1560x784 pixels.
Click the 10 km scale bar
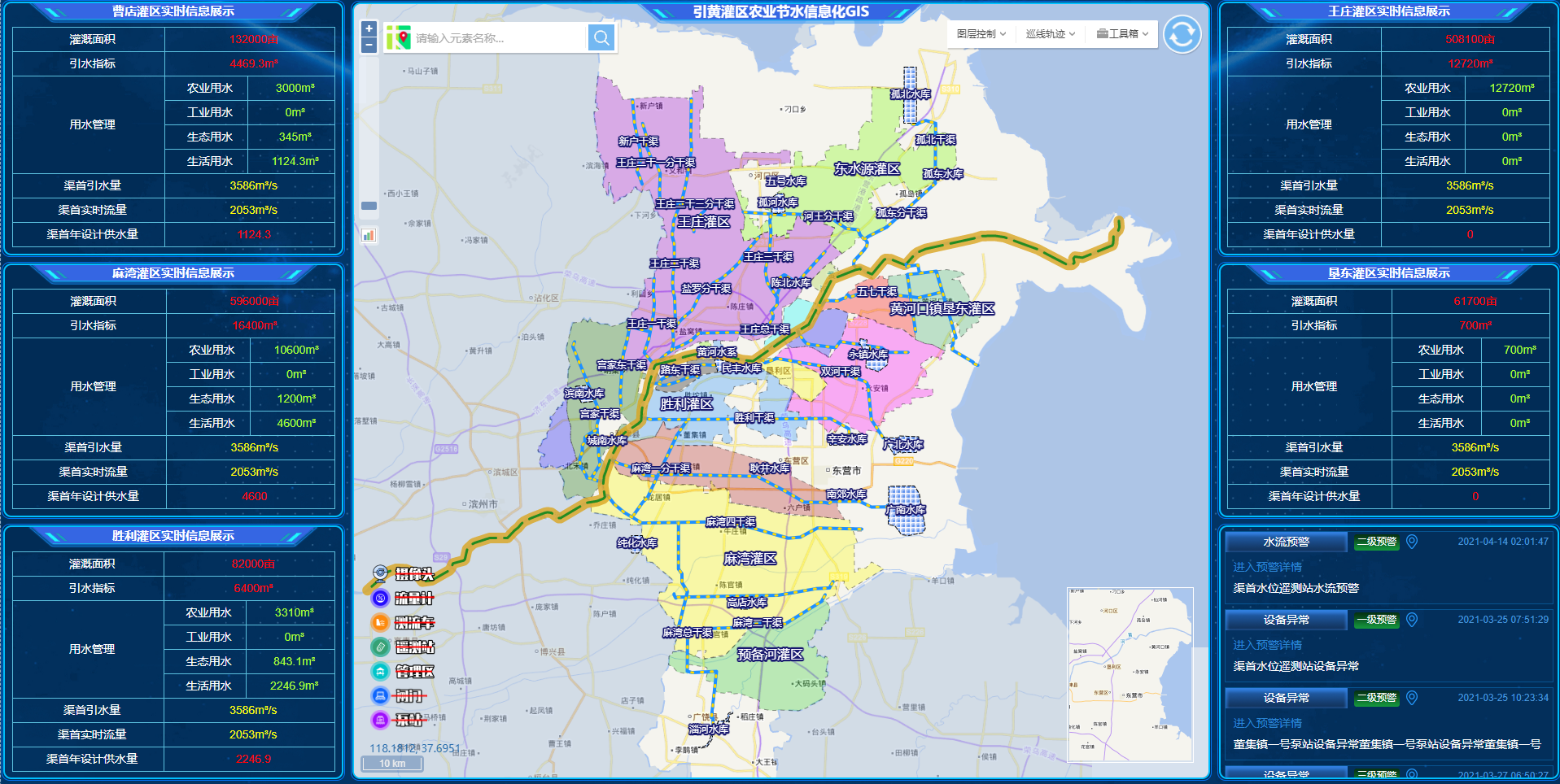click(x=392, y=764)
